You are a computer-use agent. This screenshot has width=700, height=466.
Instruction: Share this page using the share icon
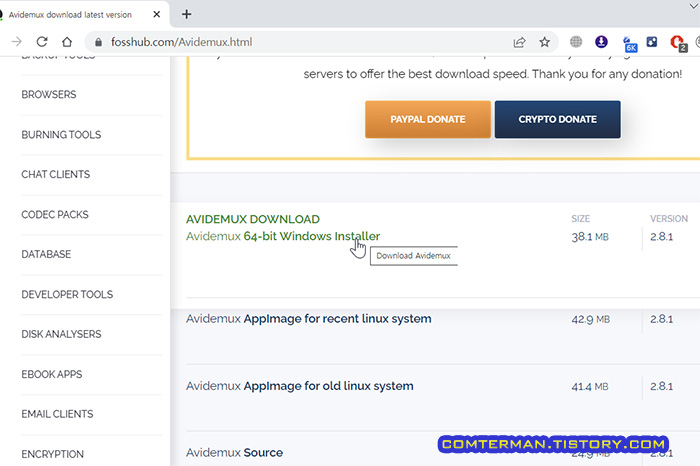coord(519,42)
